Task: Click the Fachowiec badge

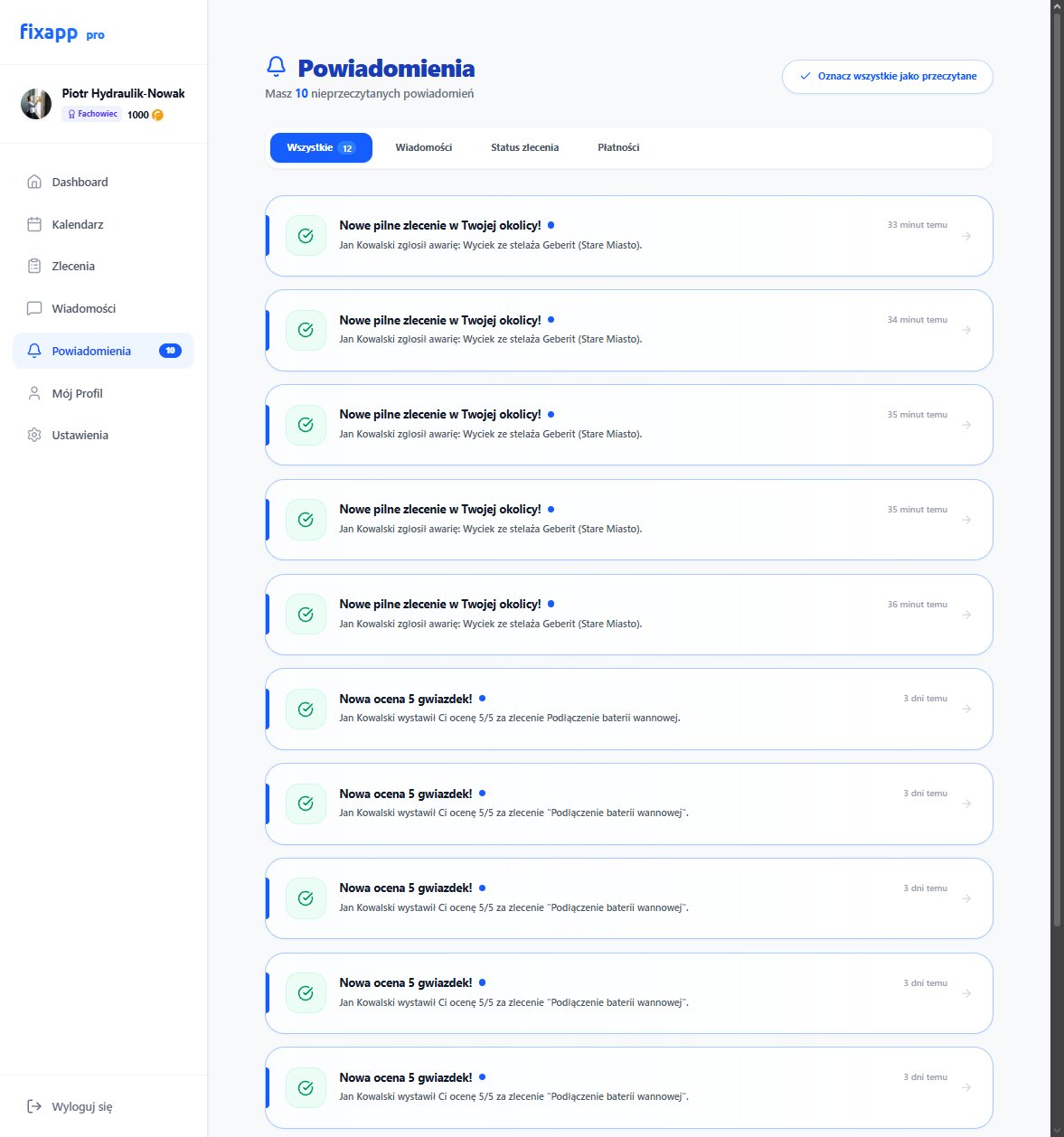Action: click(x=92, y=114)
